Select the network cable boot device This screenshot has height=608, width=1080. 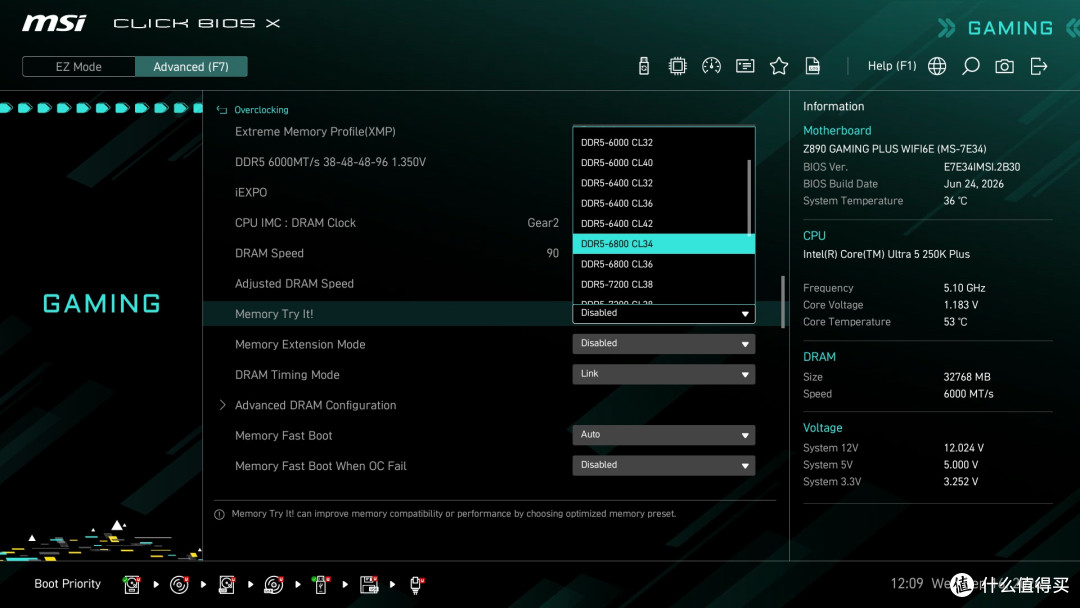point(416,585)
